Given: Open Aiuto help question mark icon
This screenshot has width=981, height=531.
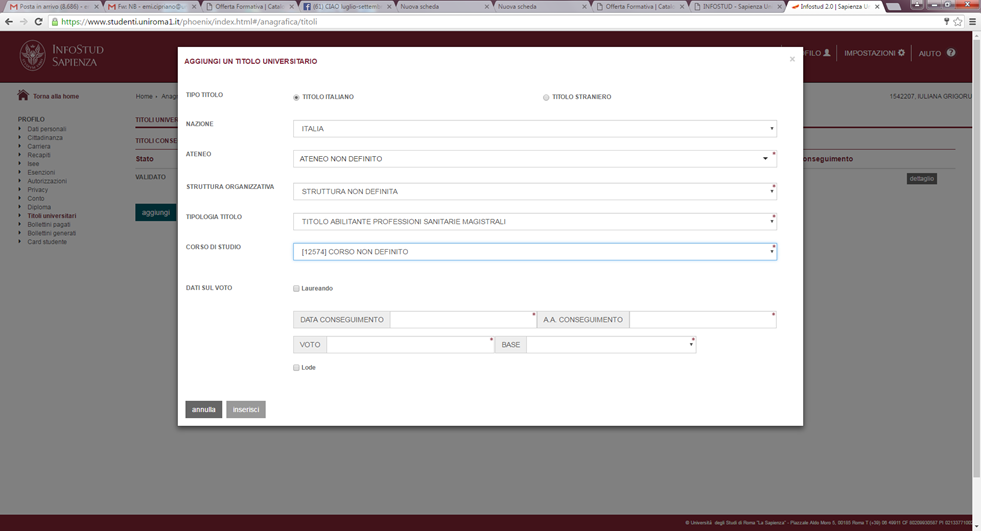Looking at the screenshot, I should (x=951, y=53).
